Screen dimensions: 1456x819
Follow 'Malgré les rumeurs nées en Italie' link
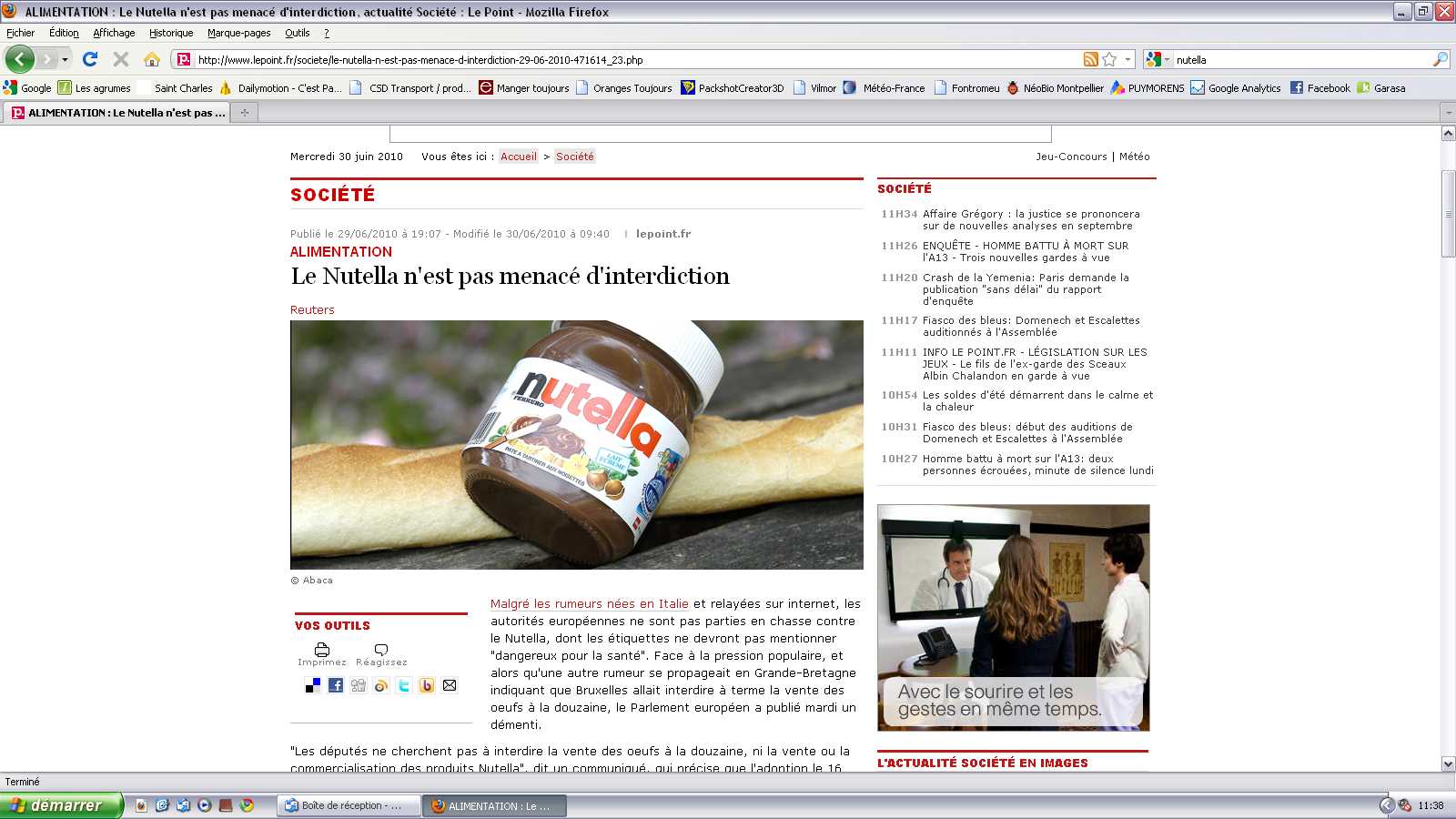pos(590,603)
